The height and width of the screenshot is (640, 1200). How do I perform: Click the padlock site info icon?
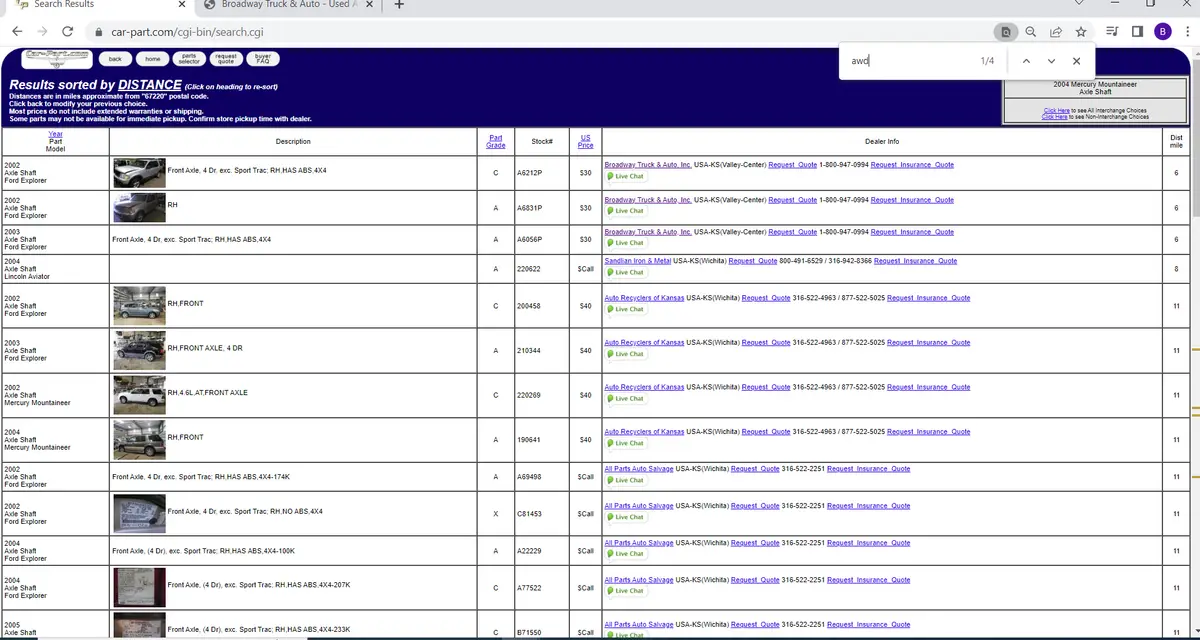click(x=99, y=32)
